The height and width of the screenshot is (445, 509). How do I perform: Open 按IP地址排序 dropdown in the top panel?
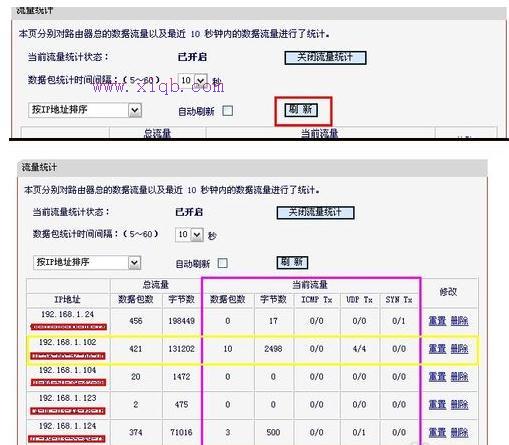click(x=85, y=110)
